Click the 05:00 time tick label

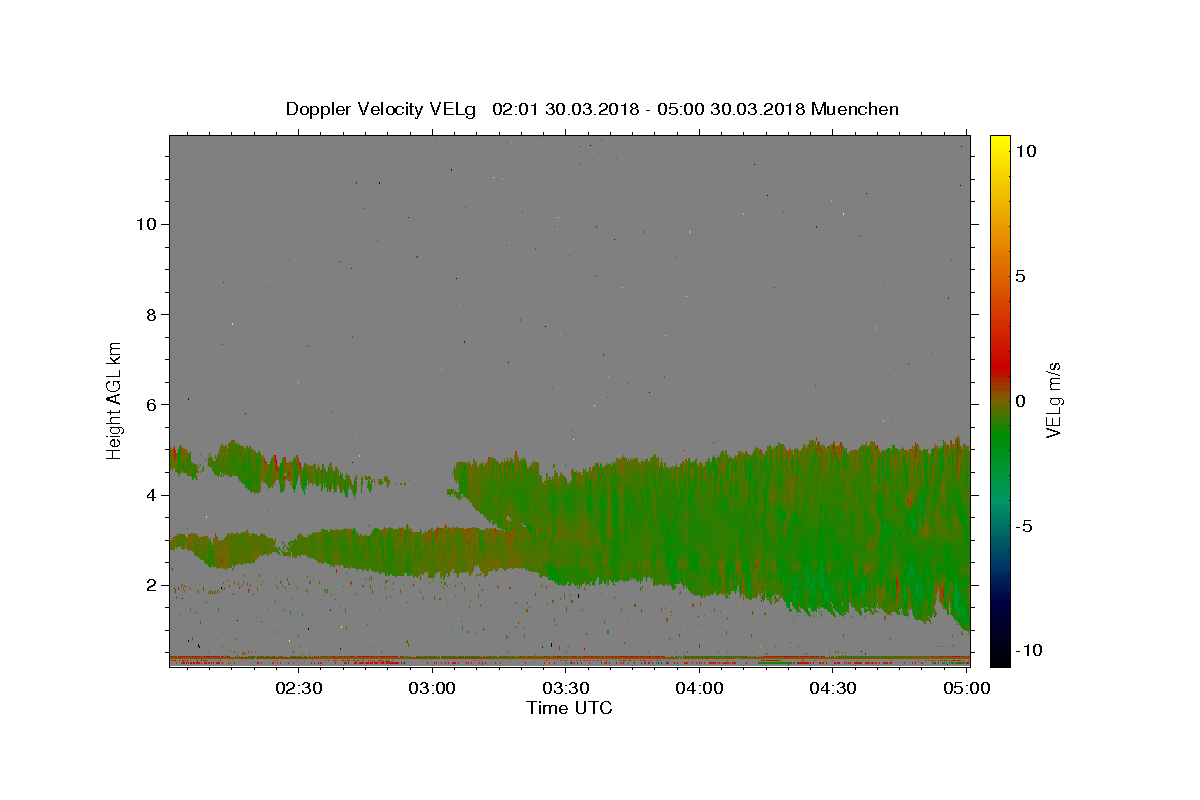[966, 688]
